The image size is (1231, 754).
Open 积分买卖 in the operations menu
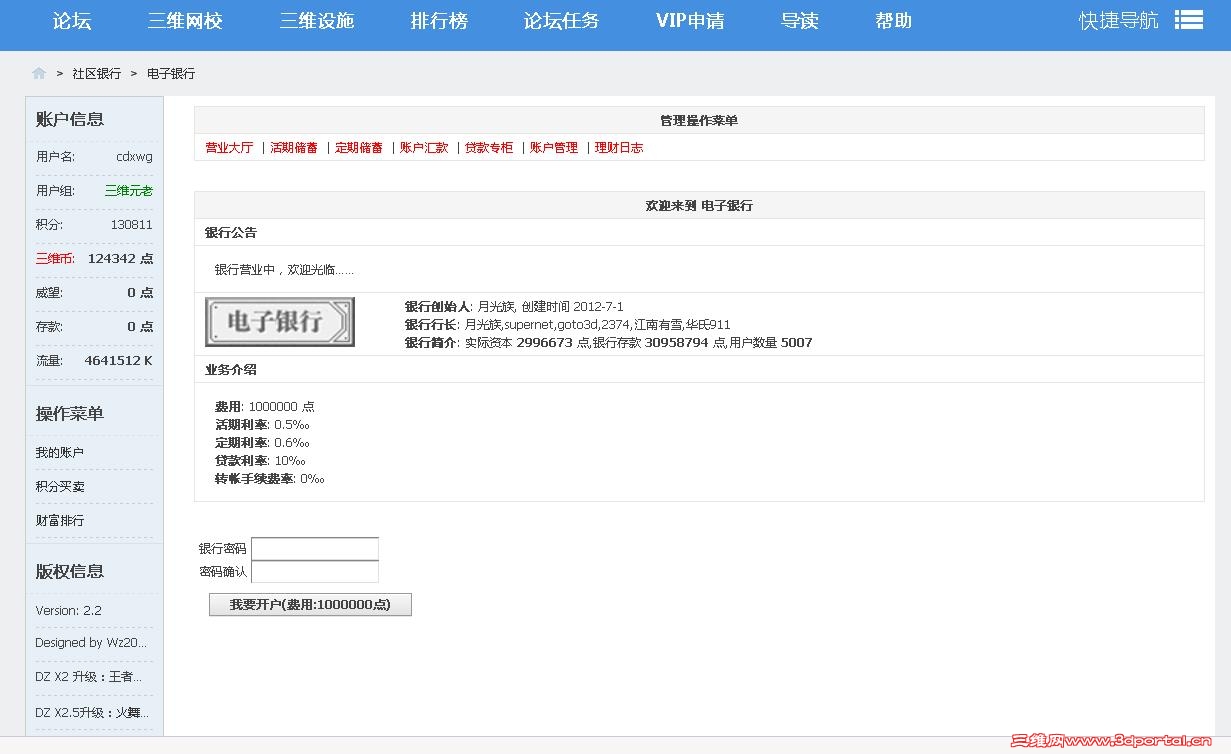click(x=60, y=487)
